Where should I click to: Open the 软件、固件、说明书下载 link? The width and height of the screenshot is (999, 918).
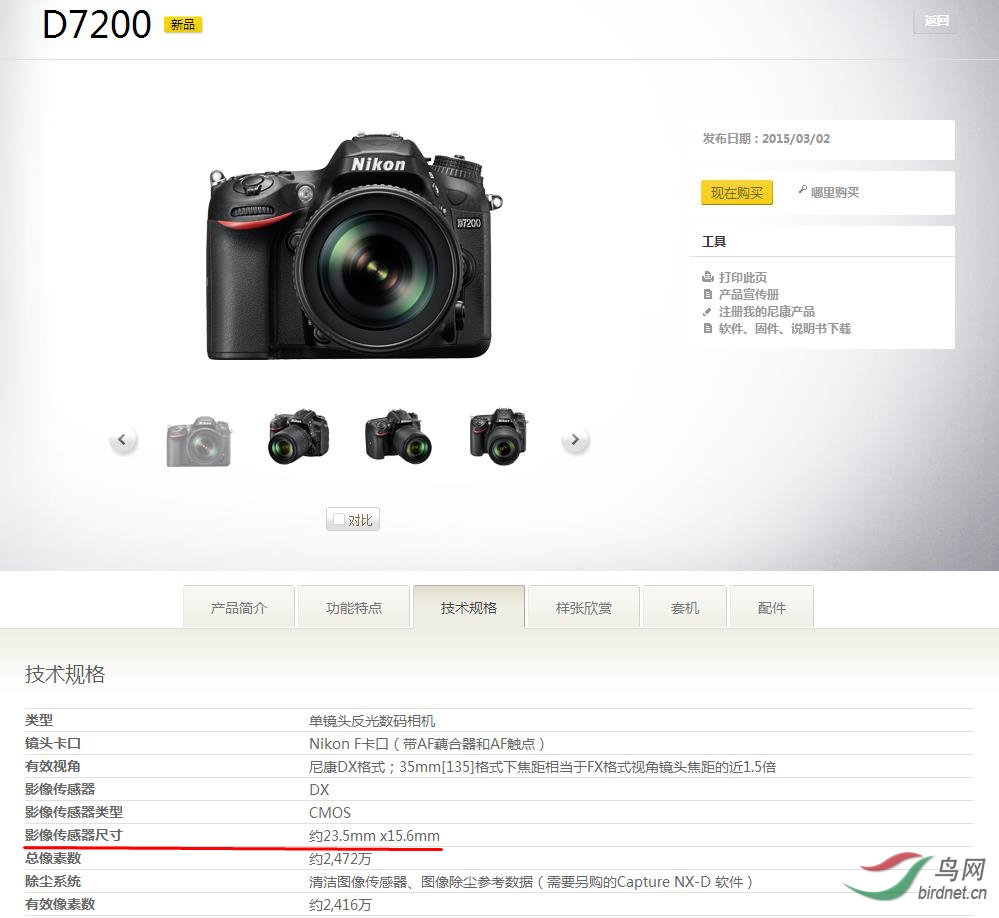(x=784, y=329)
